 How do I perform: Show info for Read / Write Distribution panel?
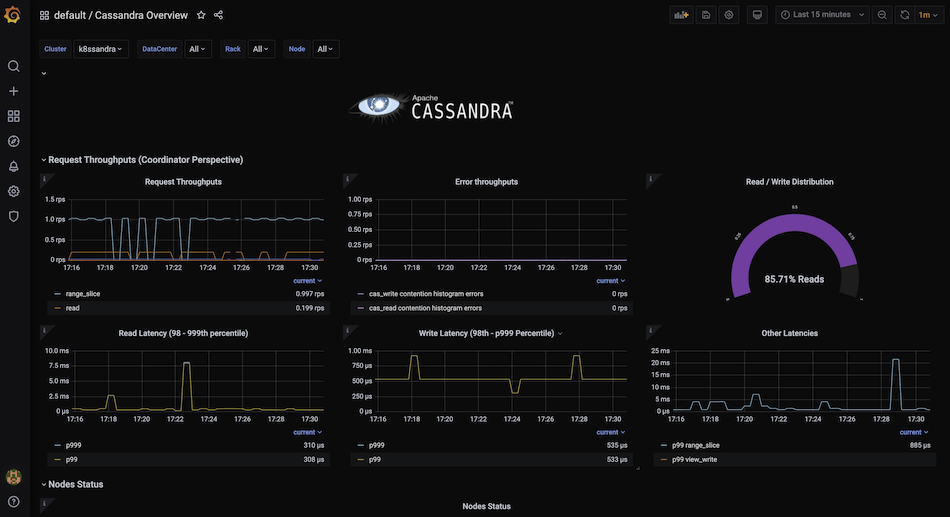point(651,179)
